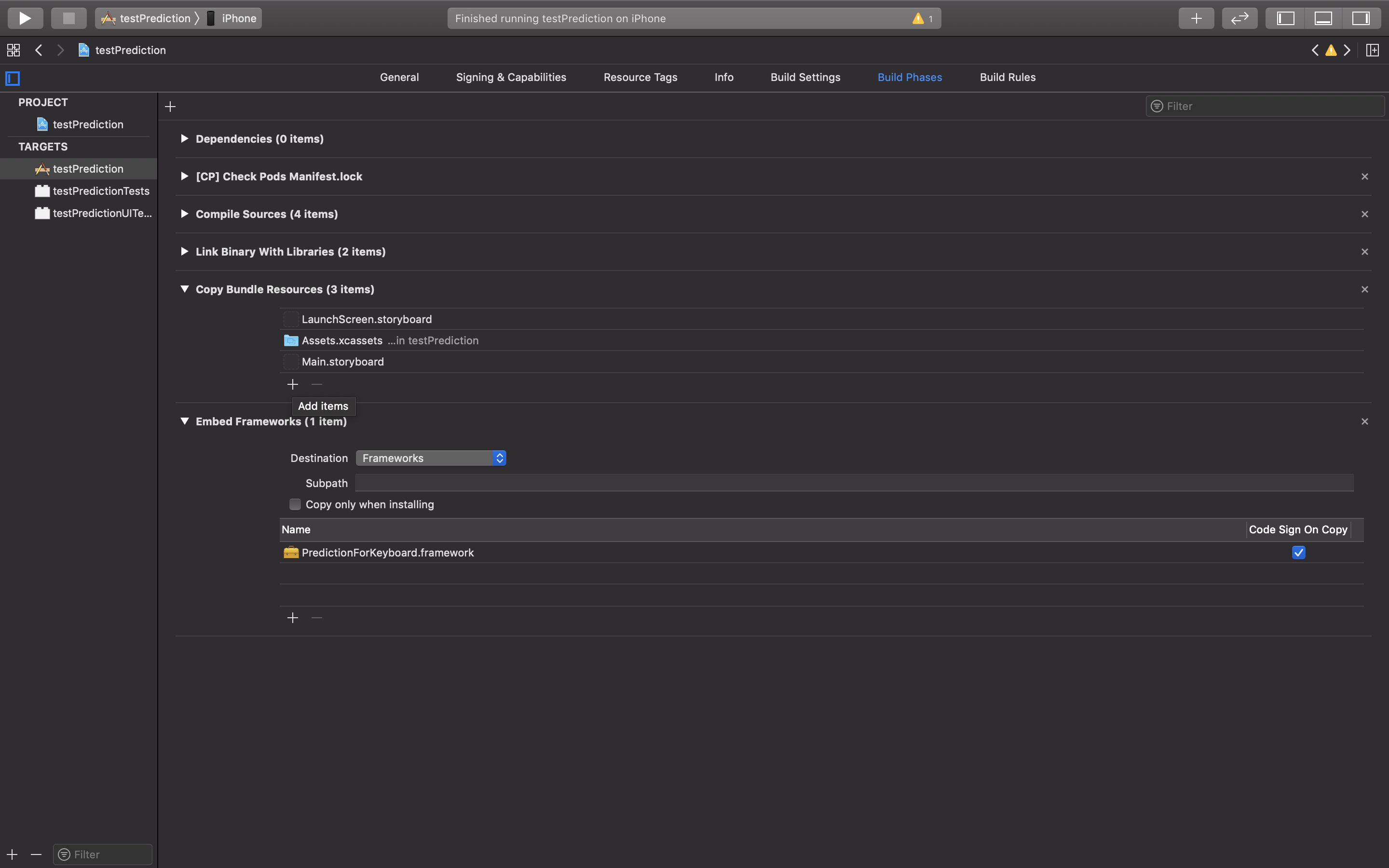Add an editor on the right

[1372, 50]
